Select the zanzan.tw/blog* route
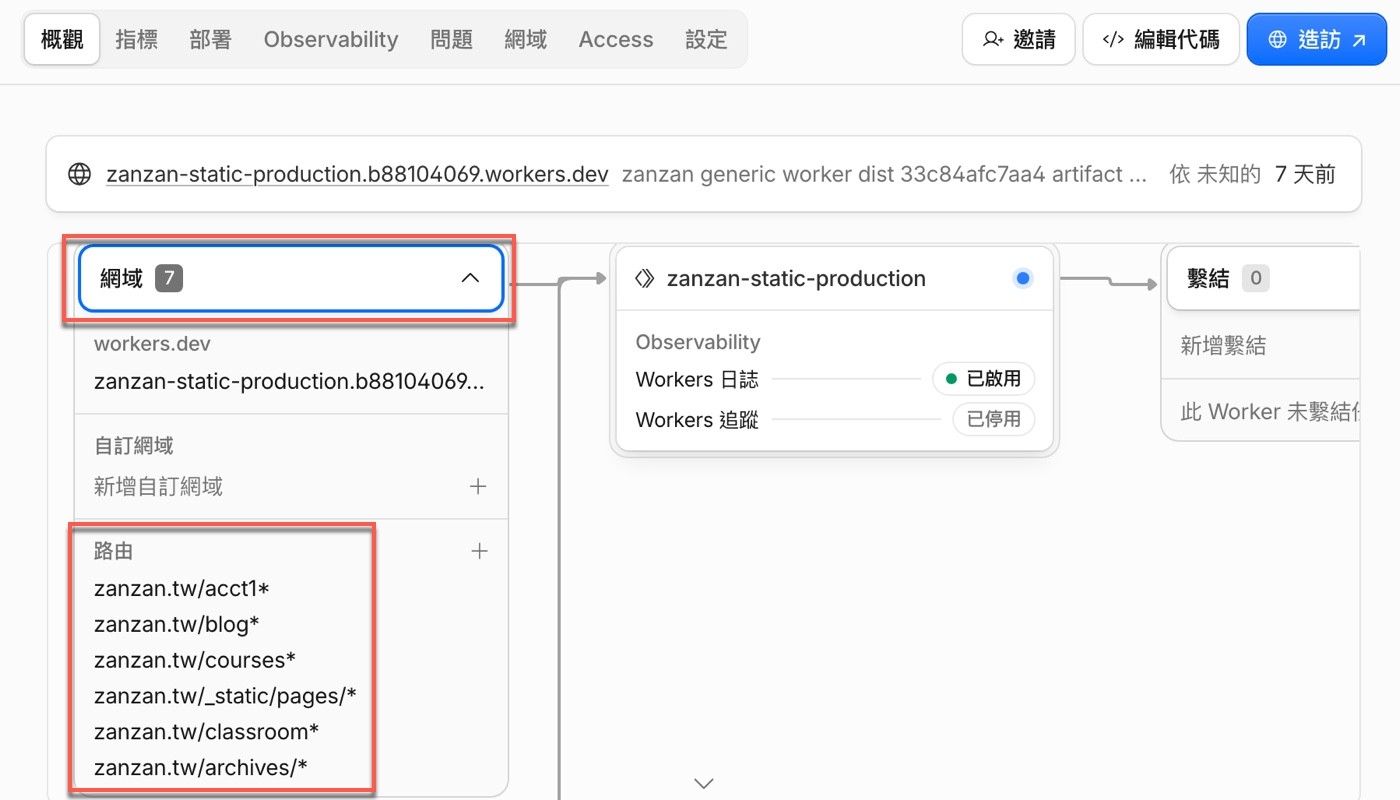This screenshot has width=1400, height=800. [x=177, y=624]
